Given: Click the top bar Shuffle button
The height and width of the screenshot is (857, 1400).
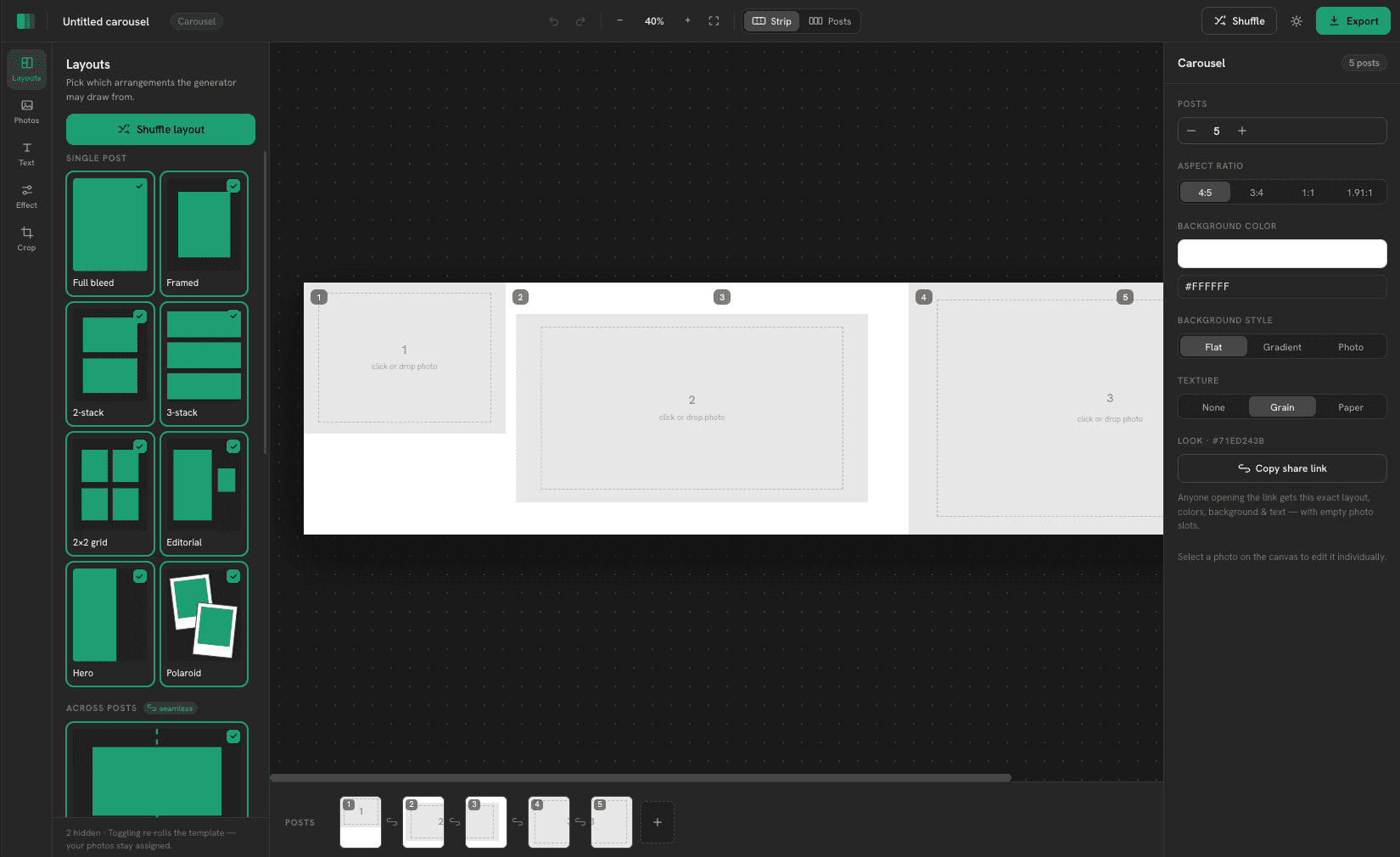Looking at the screenshot, I should [x=1240, y=21].
